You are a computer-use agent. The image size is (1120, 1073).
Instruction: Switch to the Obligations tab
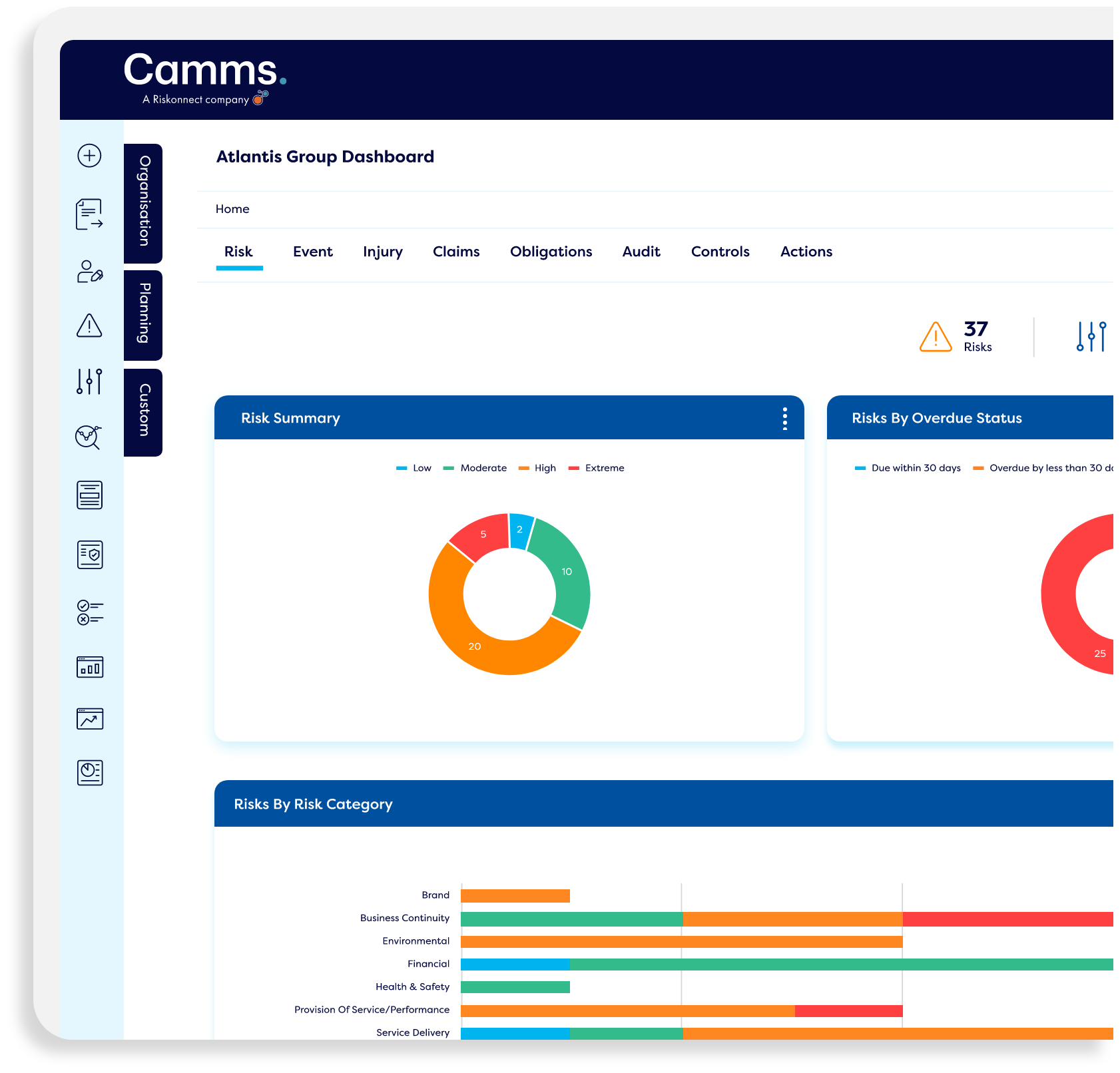point(551,252)
